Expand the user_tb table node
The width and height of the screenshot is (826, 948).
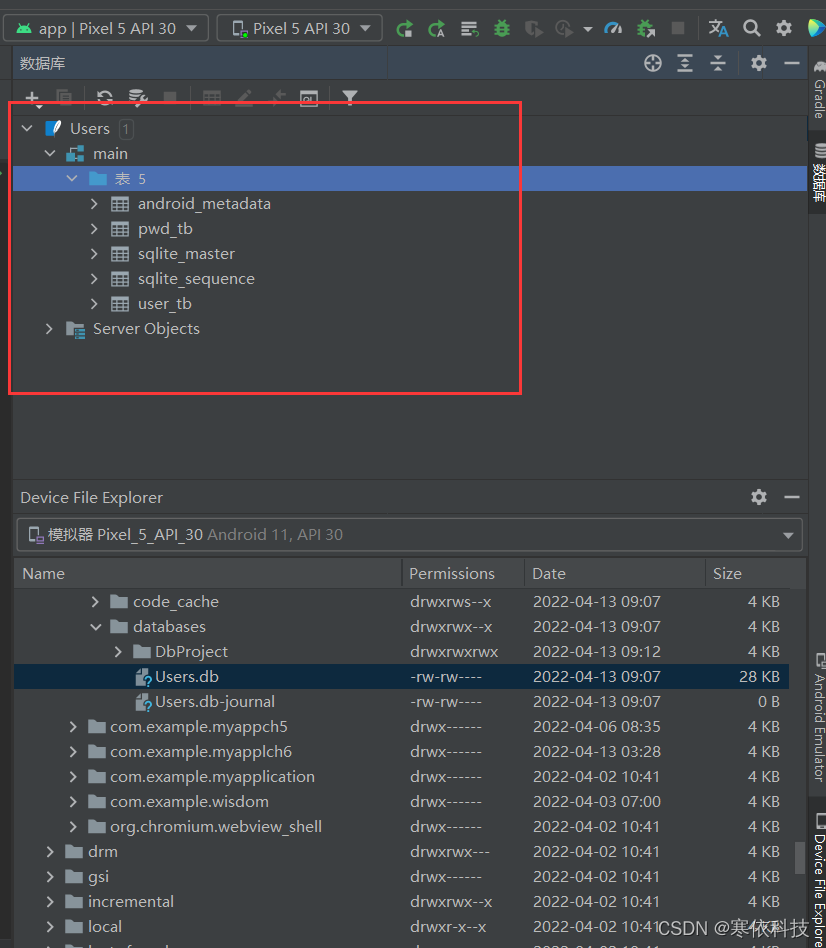(x=94, y=304)
